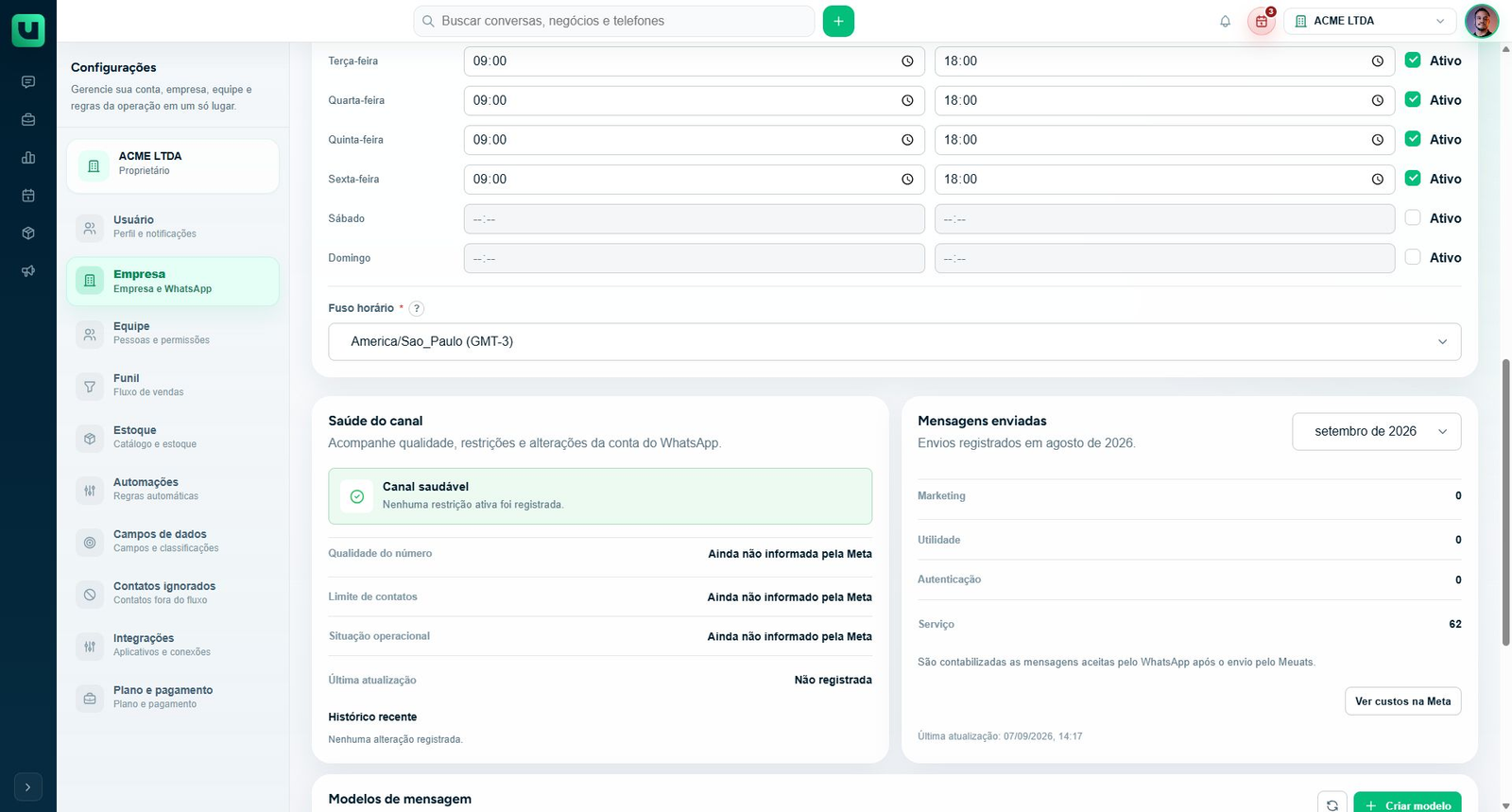The height and width of the screenshot is (812, 1512).
Task: Click the clock icon in Sexta-feira start time
Action: pos(907,180)
